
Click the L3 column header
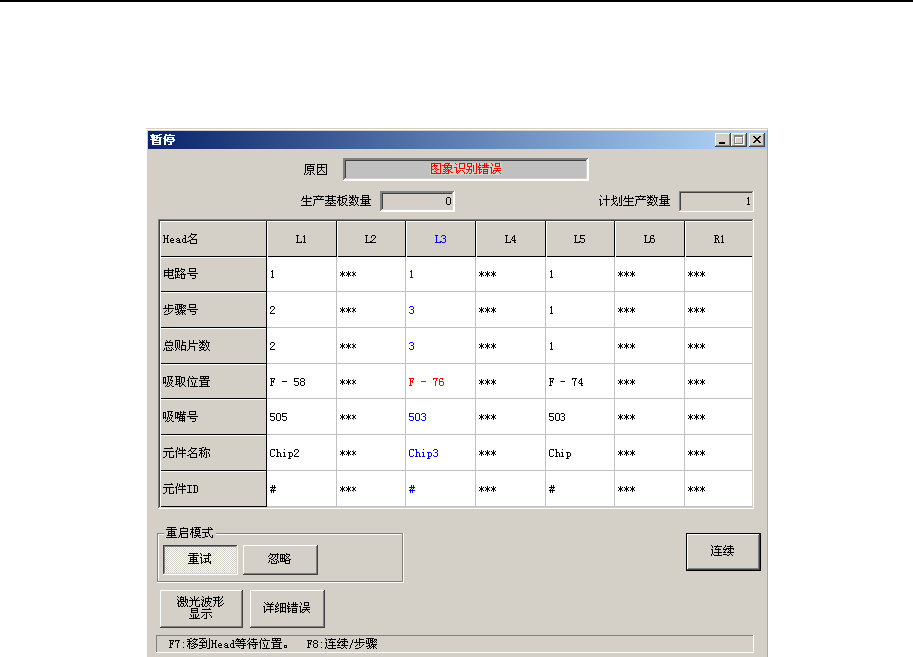pos(441,239)
